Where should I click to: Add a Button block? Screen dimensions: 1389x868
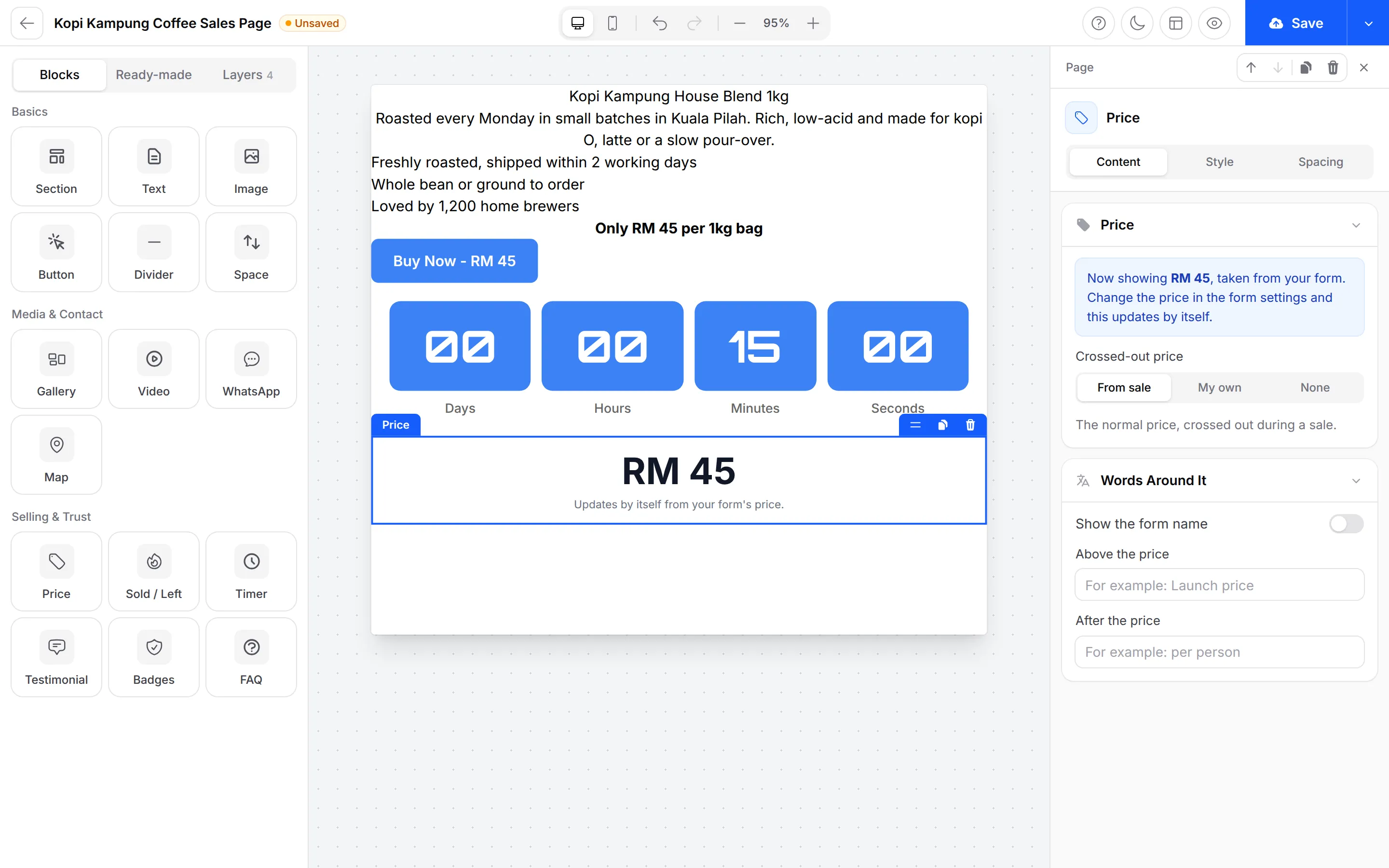56,253
